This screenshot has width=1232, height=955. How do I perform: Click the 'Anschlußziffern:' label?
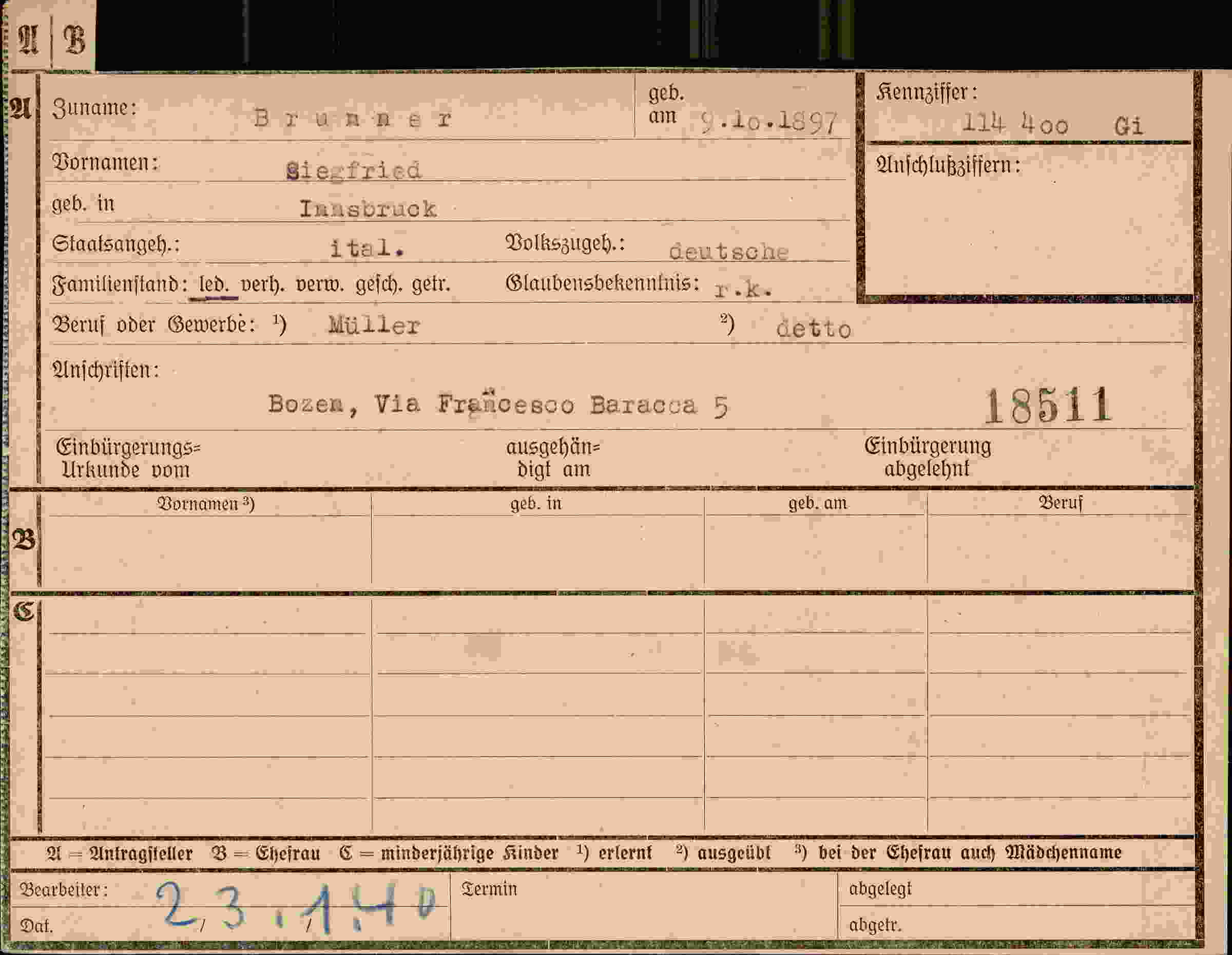948,165
